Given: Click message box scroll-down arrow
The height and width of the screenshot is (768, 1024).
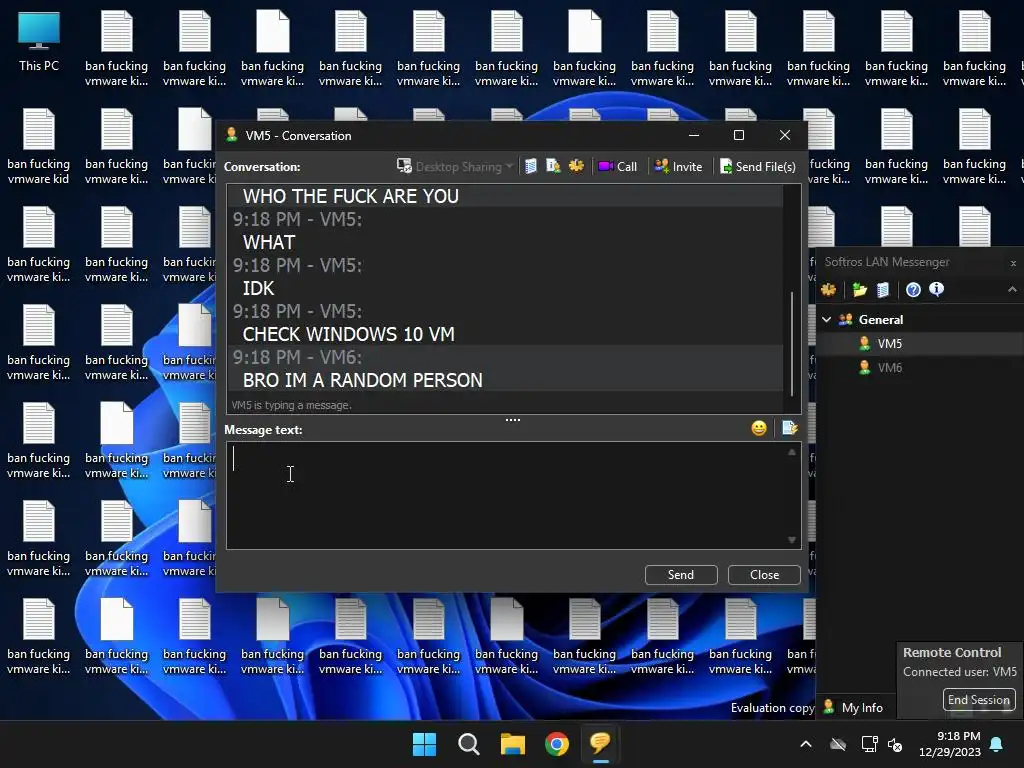Looking at the screenshot, I should [x=792, y=540].
